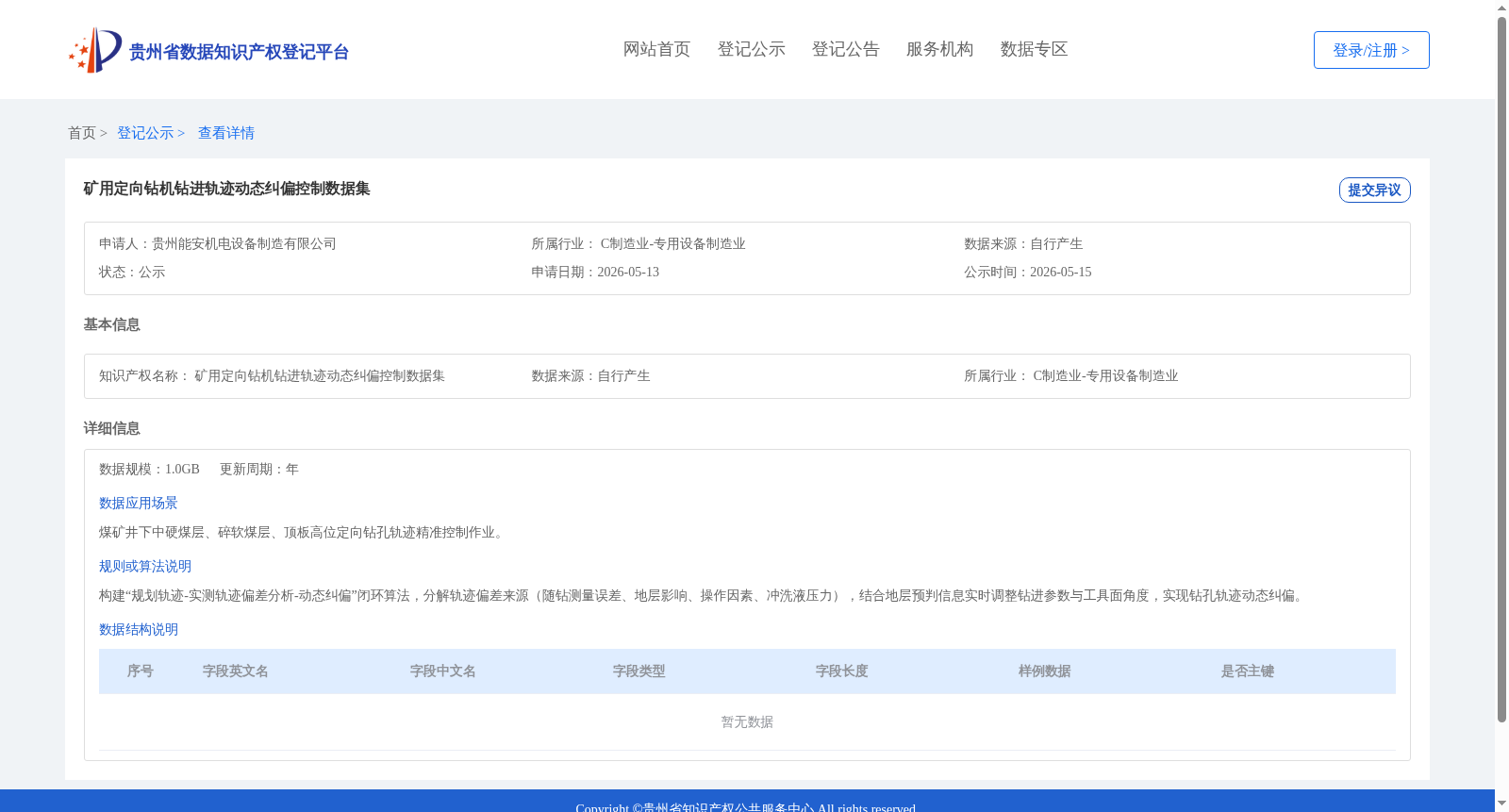Click 公示时间:2026-05-15 text
This screenshot has height=812, width=1509.
point(1028,272)
